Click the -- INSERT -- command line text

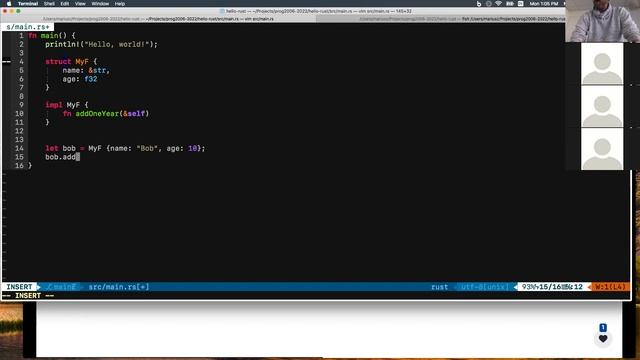pos(28,296)
